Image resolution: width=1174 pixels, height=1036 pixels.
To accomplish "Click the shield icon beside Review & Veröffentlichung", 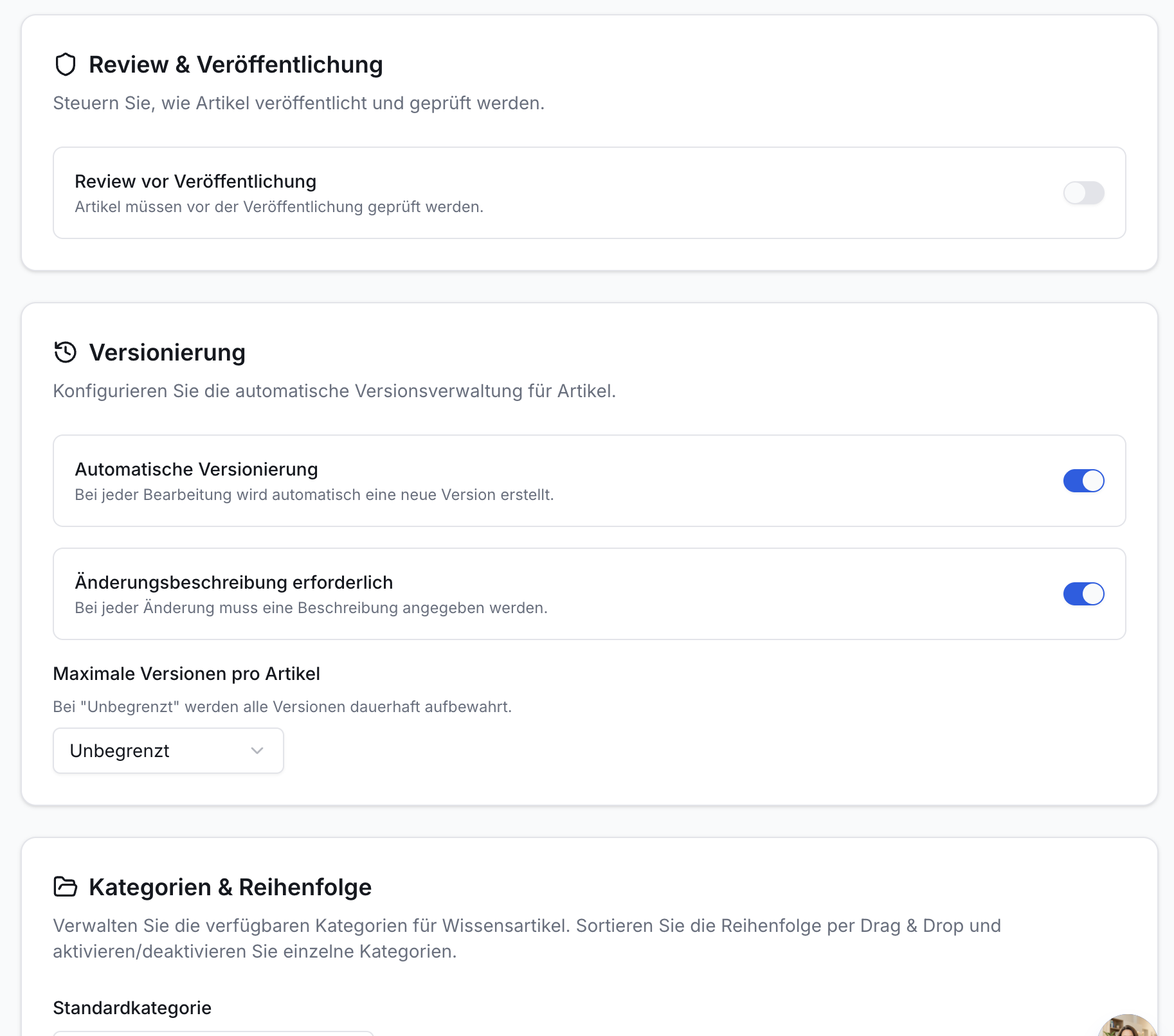I will (66, 65).
